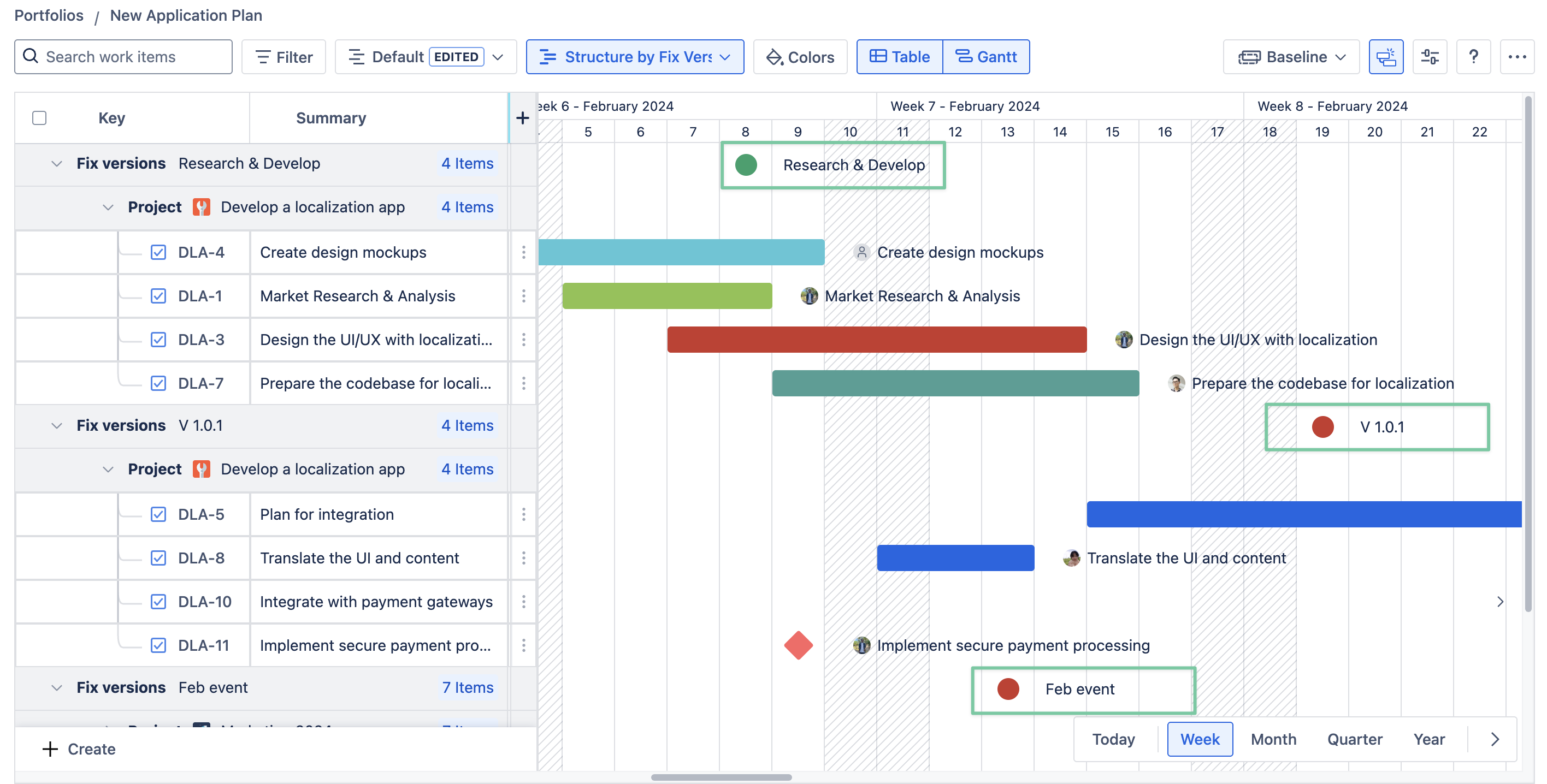Click the Today button
This screenshot has height=784, width=1547.
click(x=1113, y=739)
